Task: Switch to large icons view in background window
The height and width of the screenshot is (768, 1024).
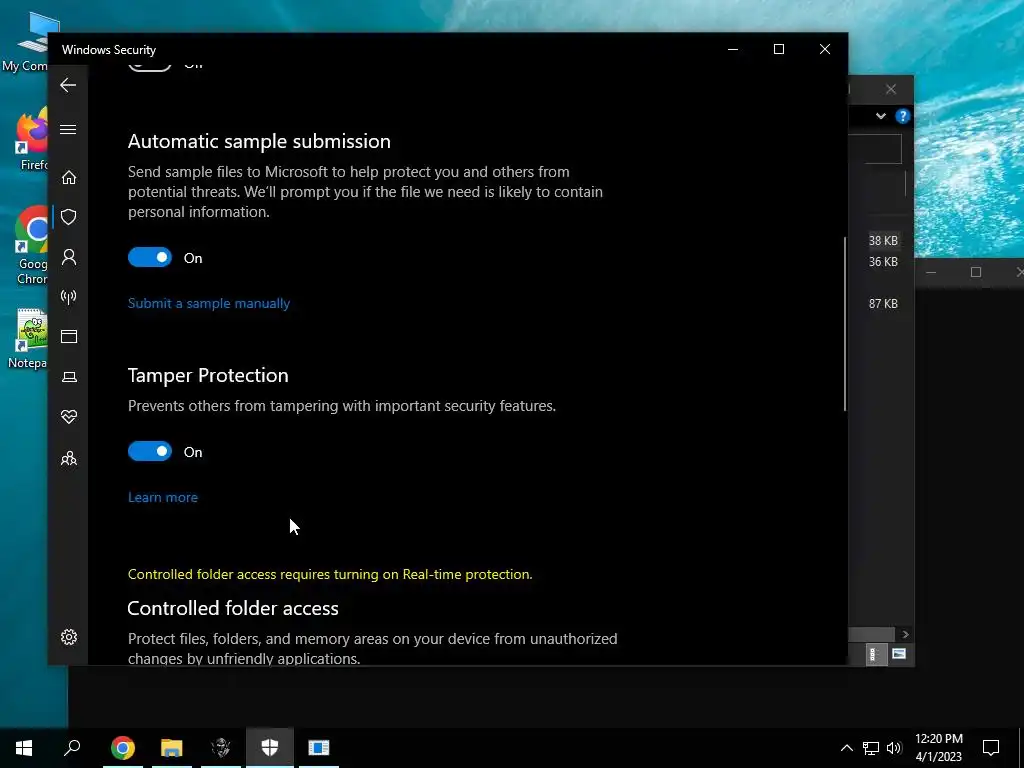Action: coord(899,654)
